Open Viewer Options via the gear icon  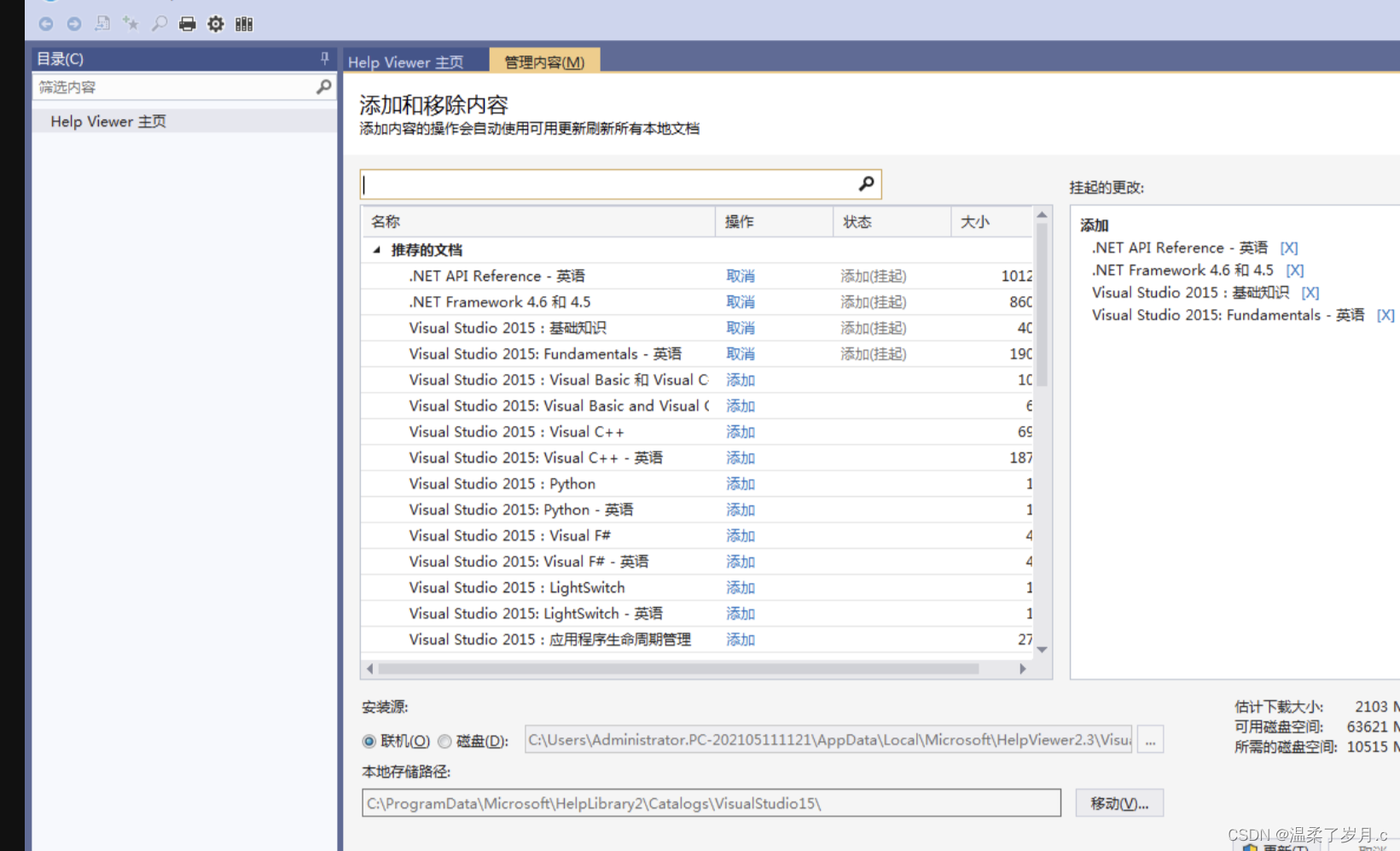pos(215,24)
